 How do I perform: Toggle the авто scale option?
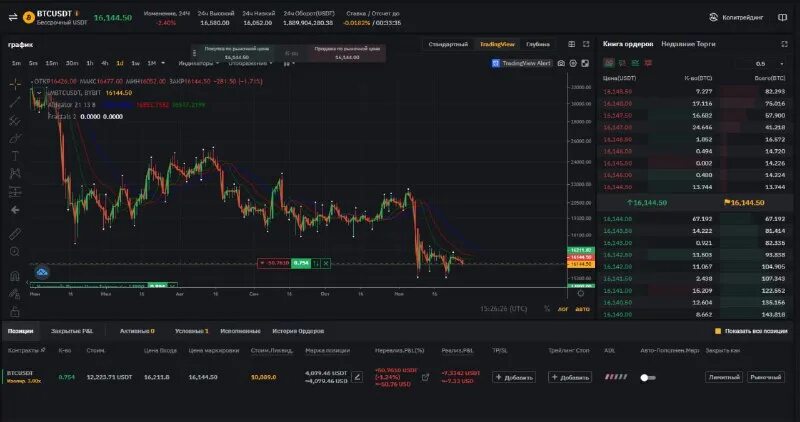[582, 309]
